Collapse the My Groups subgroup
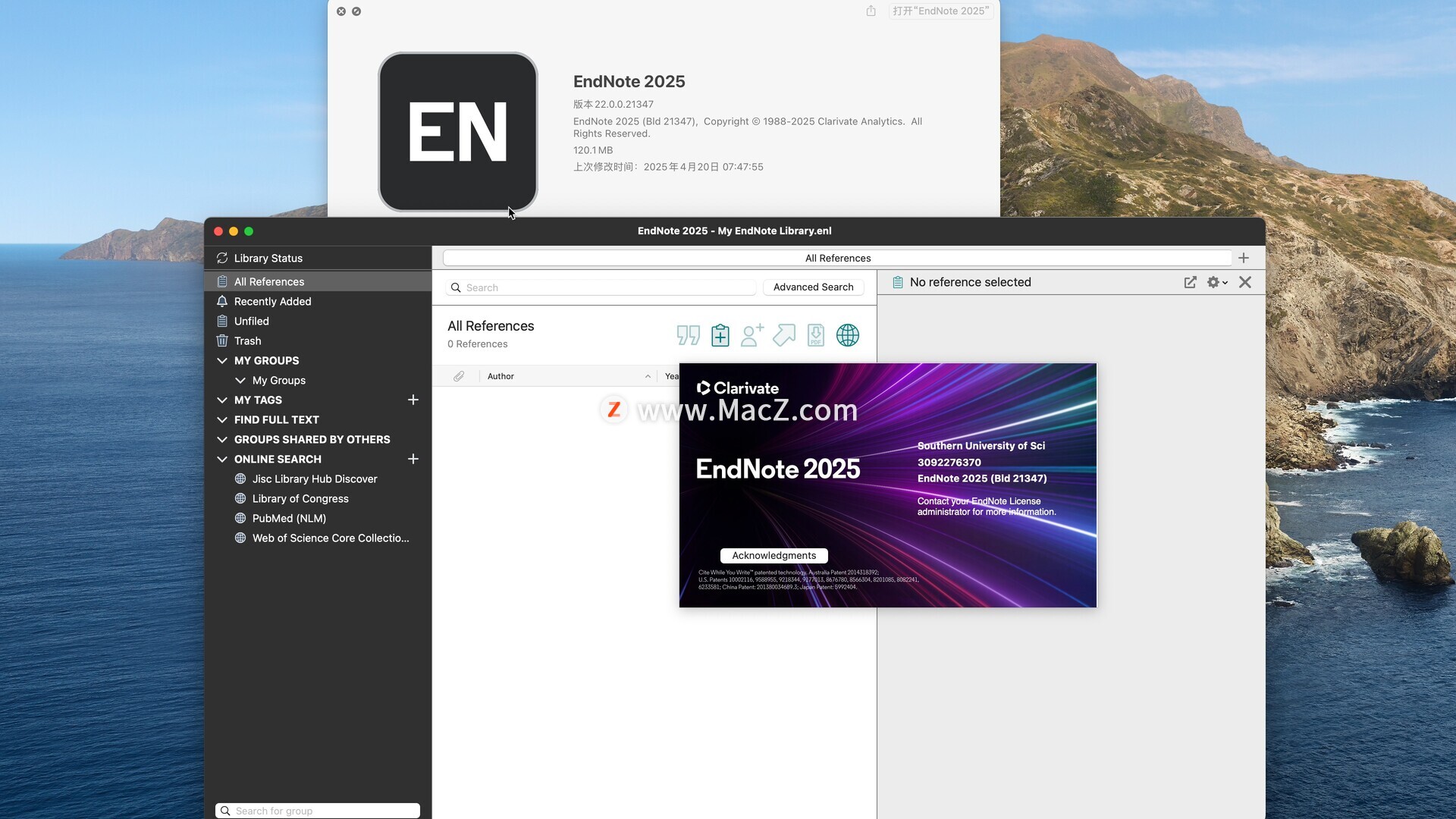Viewport: 1456px width, 819px height. [240, 380]
